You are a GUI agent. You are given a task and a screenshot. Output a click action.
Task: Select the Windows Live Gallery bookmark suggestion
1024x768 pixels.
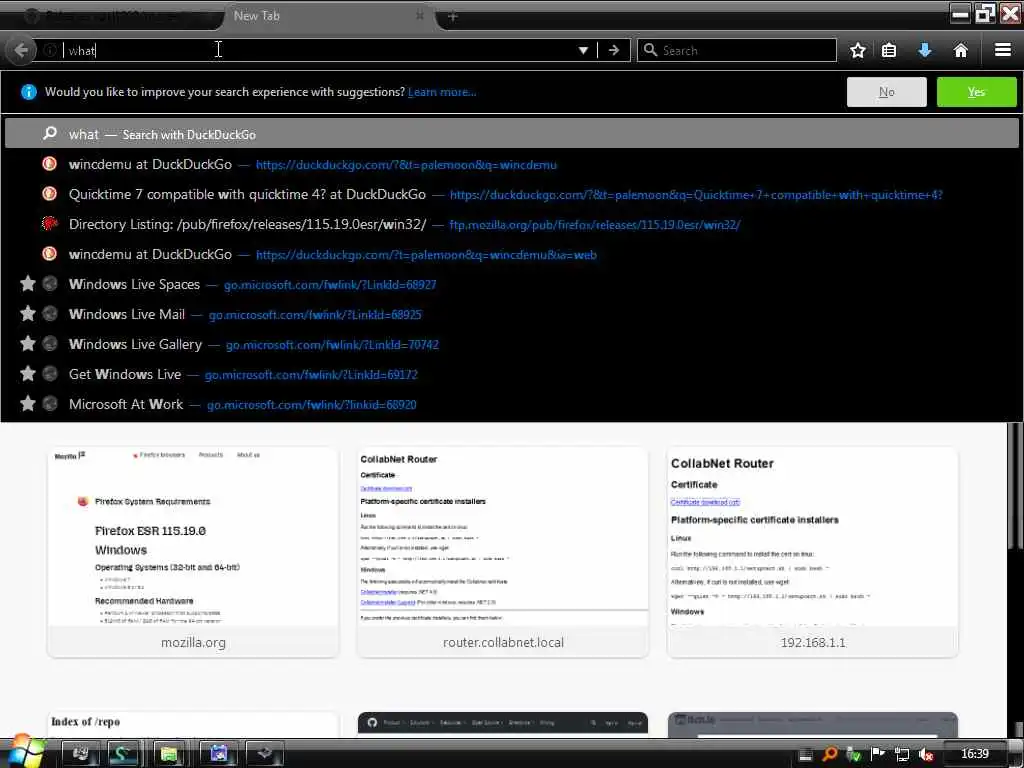click(512, 345)
